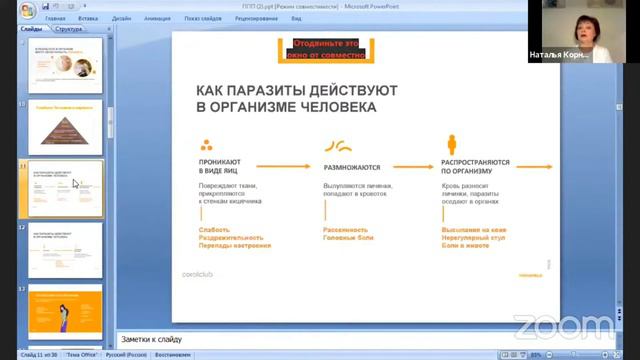Select slide 11 thumbnail in the pane
Image resolution: width=640 pixels, height=360 pixels.
tap(65, 189)
